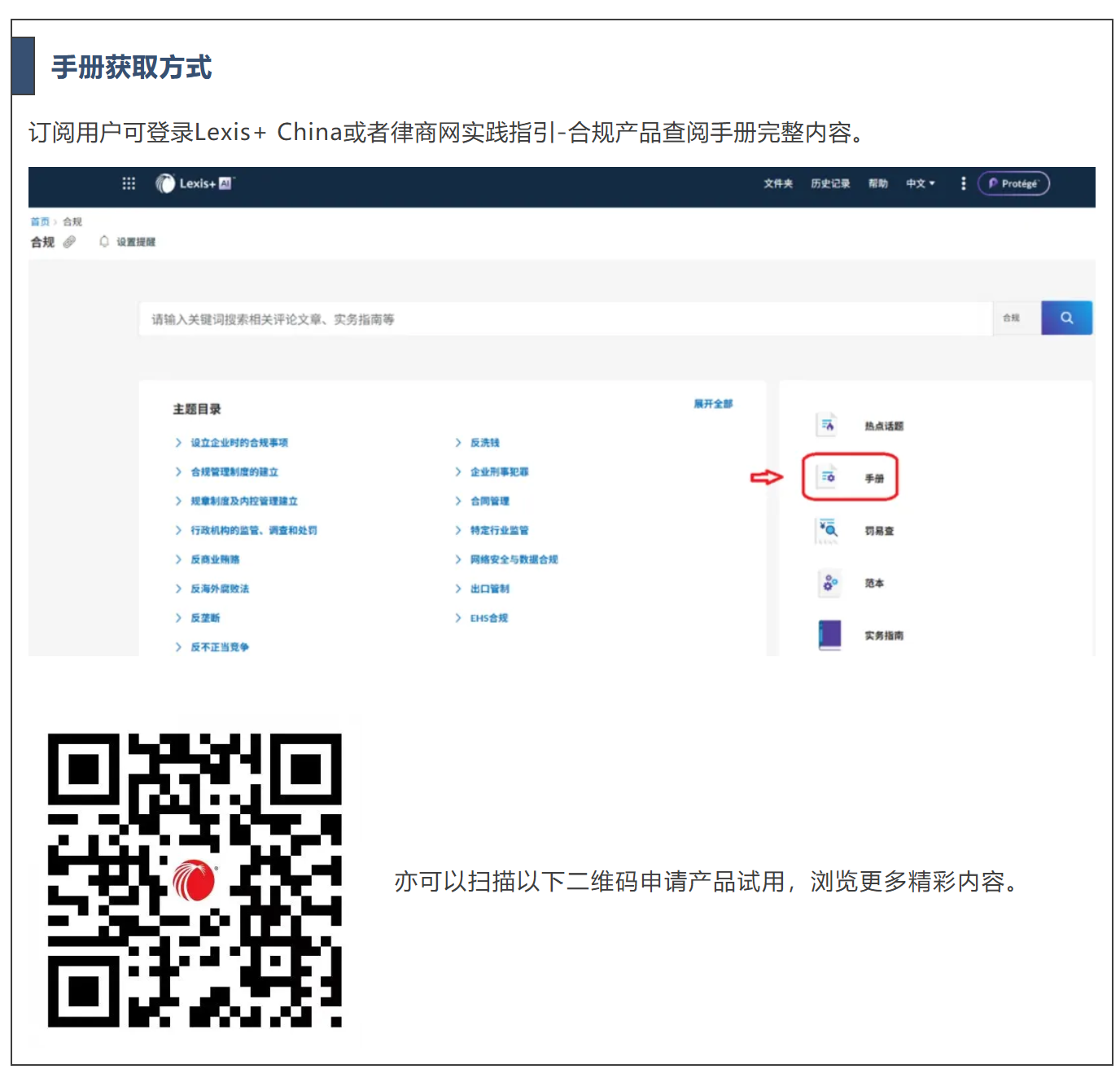1120x1078 pixels.
Task: Click the 首页 breadcrumb link
Action: 40,221
